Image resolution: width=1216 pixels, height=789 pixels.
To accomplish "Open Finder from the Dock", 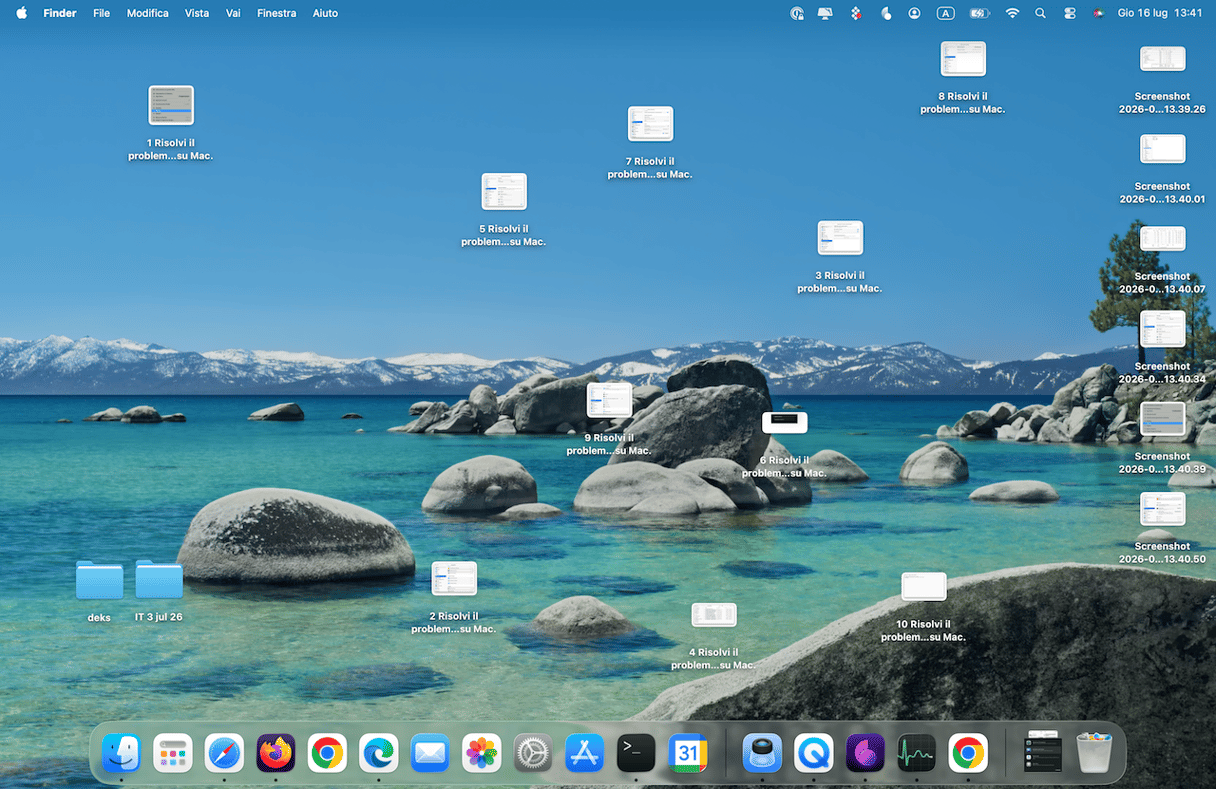I will click(x=121, y=753).
